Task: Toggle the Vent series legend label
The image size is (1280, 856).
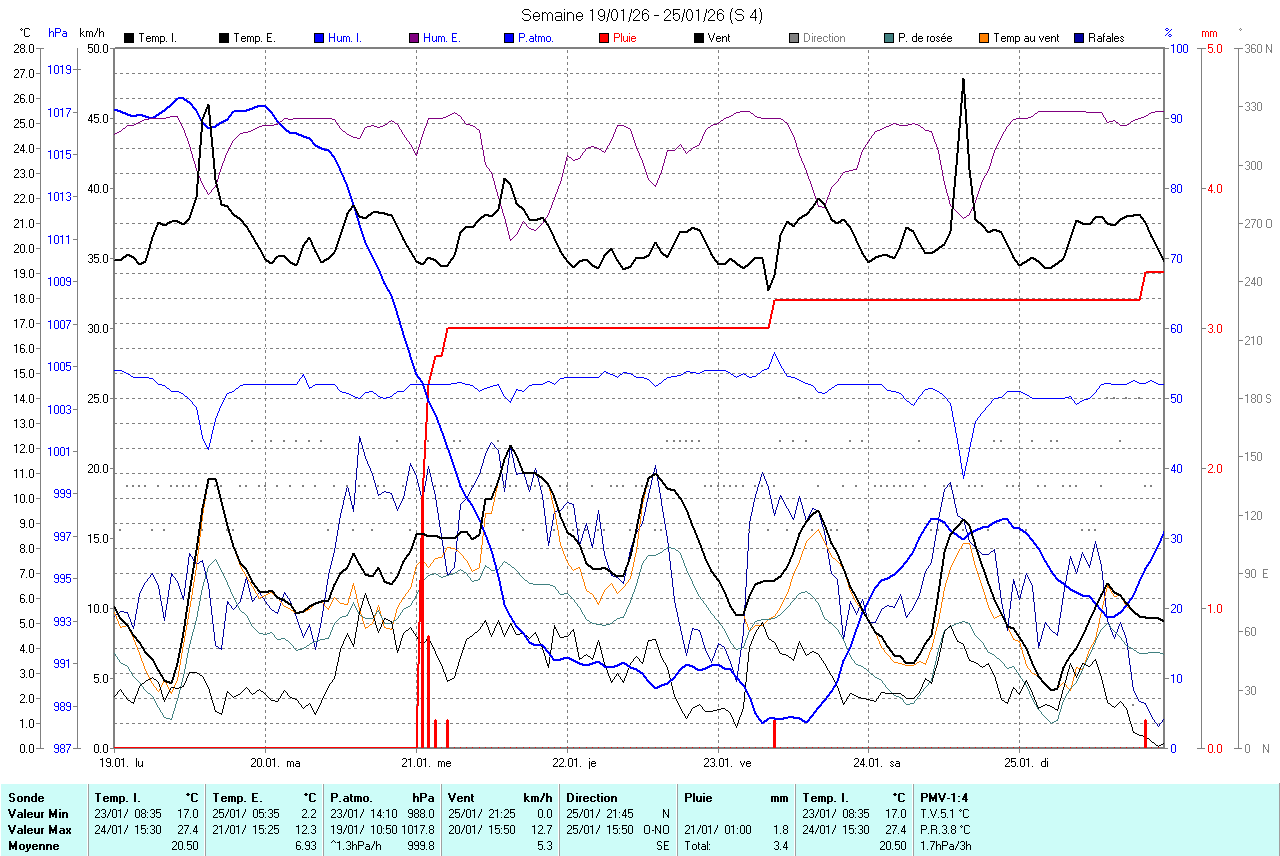Action: click(x=721, y=38)
